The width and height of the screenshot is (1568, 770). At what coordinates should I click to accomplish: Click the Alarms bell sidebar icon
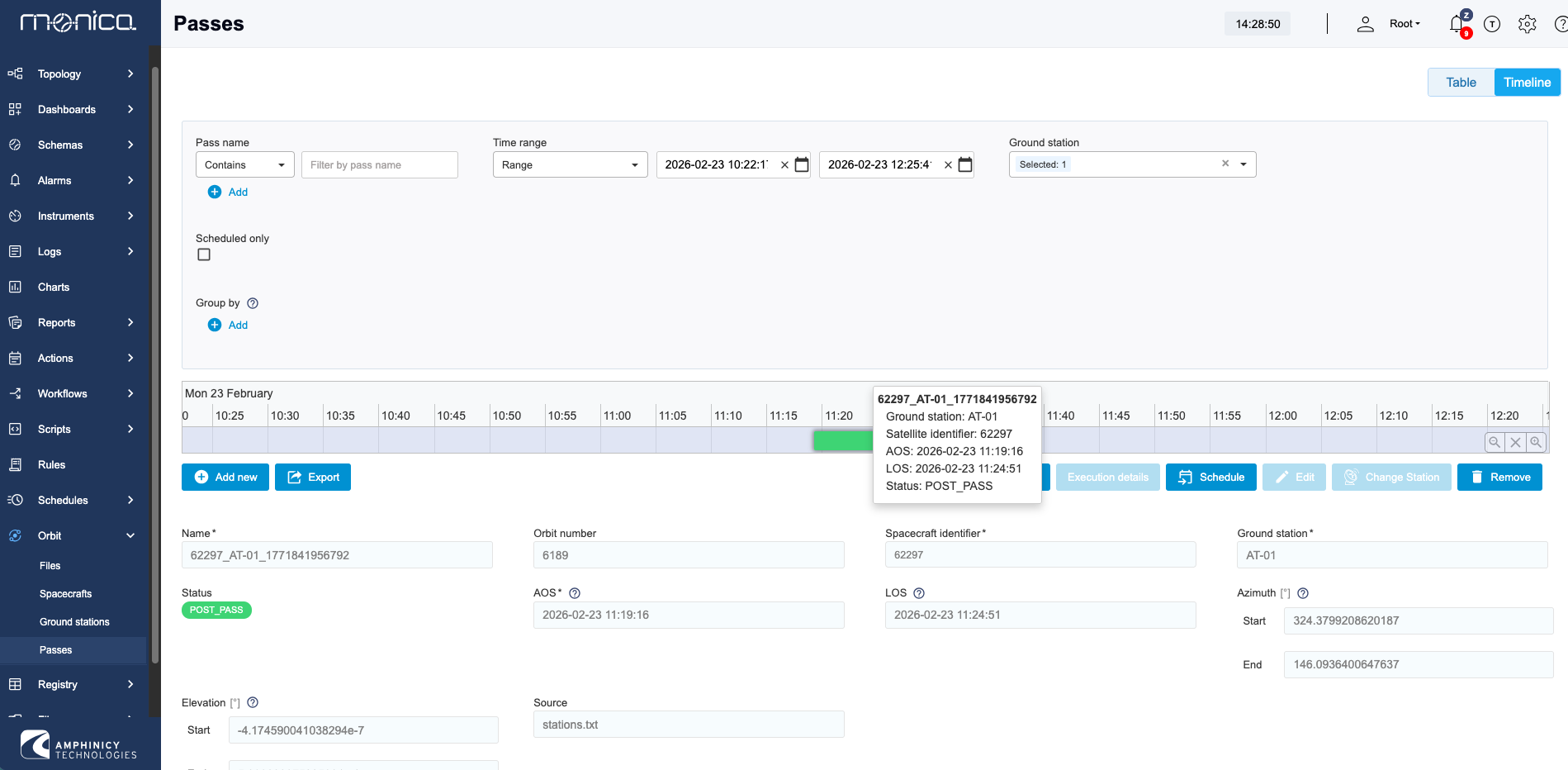(15, 180)
